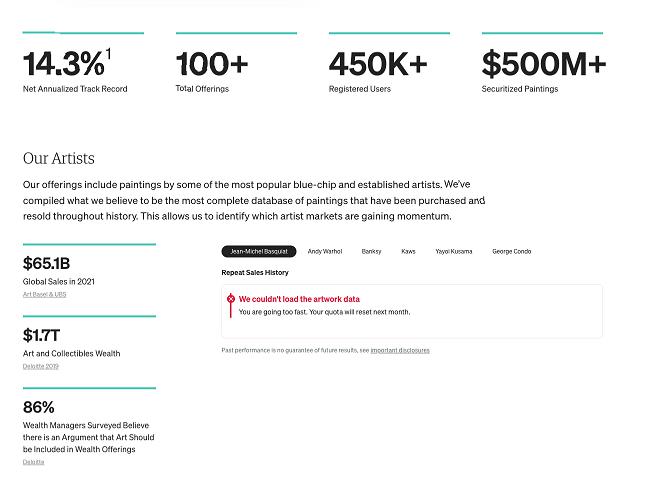Click the $500M+ Securitized Paintings statistic
The width and height of the screenshot is (649, 496).
pyautogui.click(x=543, y=65)
